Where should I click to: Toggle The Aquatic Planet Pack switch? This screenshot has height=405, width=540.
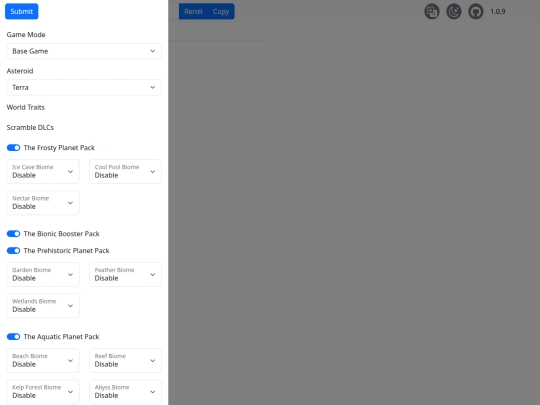pos(13,336)
